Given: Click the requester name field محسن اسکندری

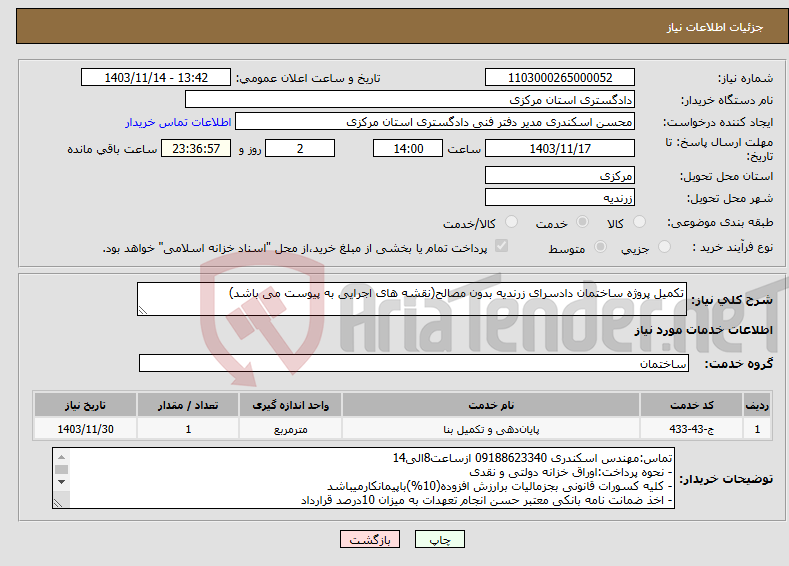Looking at the screenshot, I should pyautogui.click(x=435, y=122).
